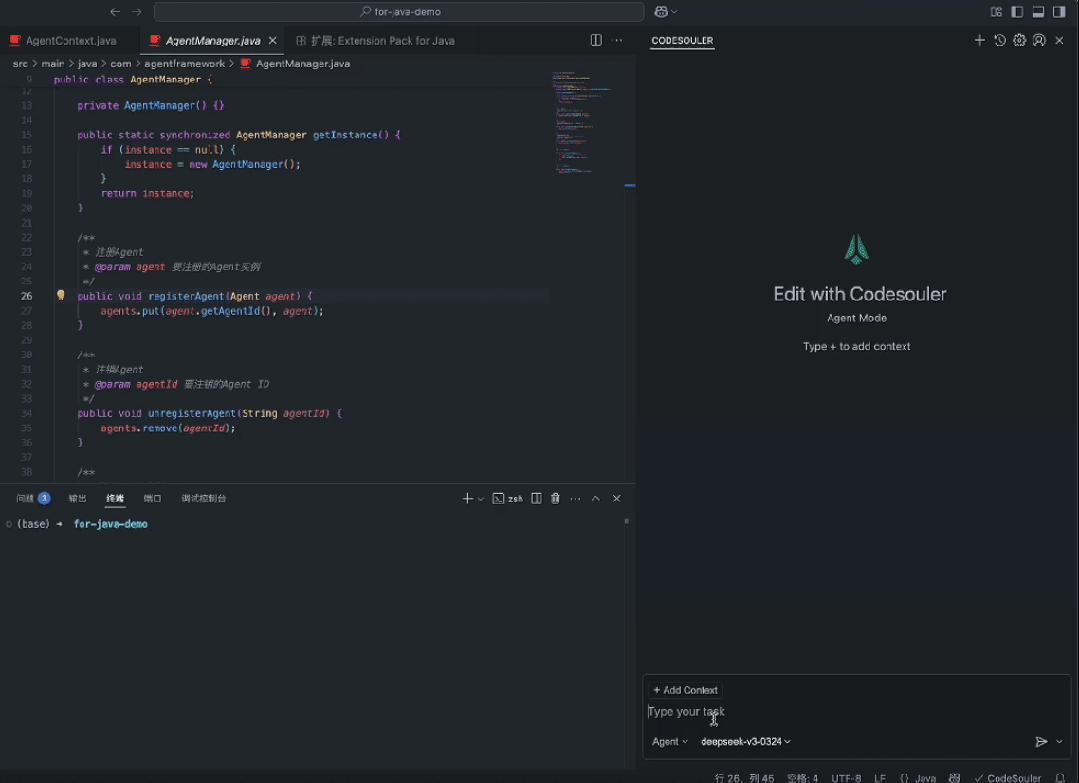Open the deepseek-v3-0324 model dropdown
The width and height of the screenshot is (1079, 783).
(x=744, y=742)
